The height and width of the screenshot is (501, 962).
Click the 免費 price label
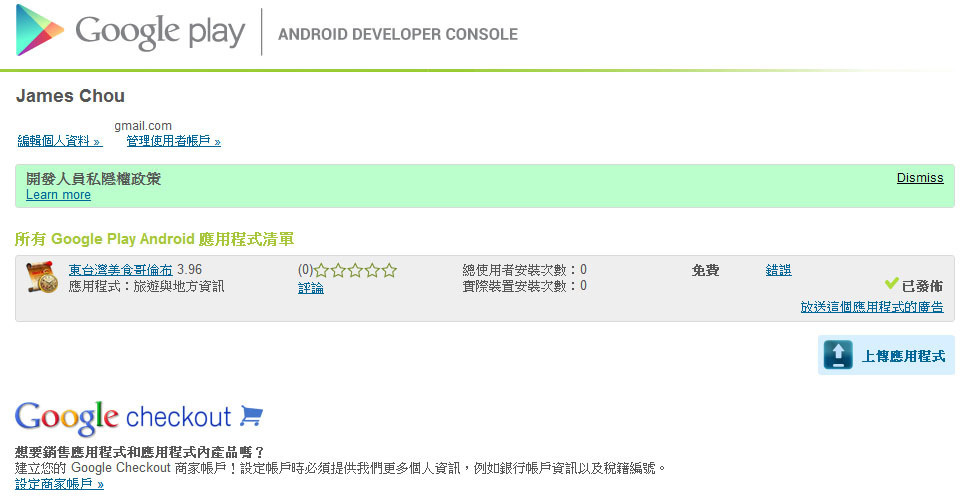coord(705,270)
